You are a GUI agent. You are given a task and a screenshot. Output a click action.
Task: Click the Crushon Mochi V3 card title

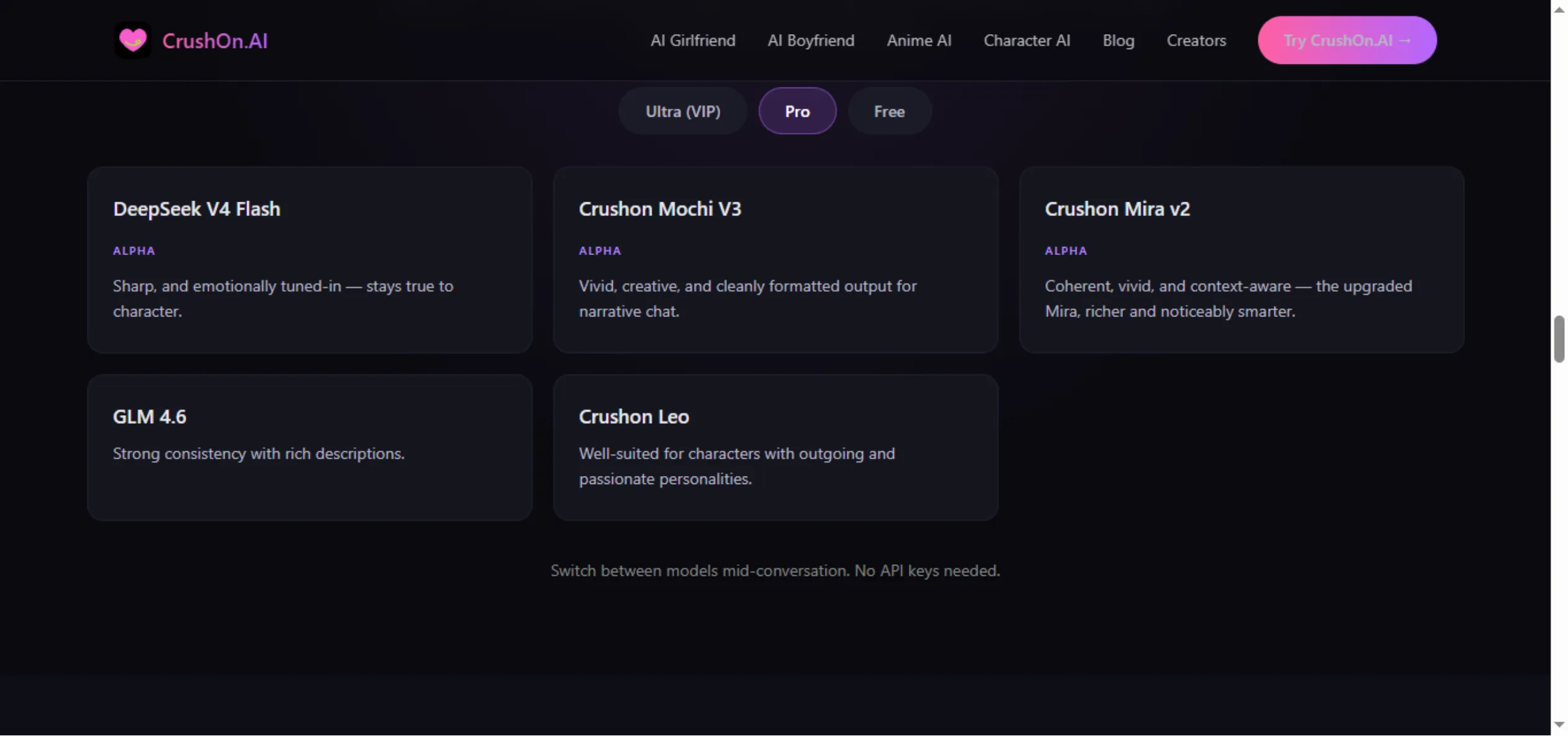click(x=660, y=209)
